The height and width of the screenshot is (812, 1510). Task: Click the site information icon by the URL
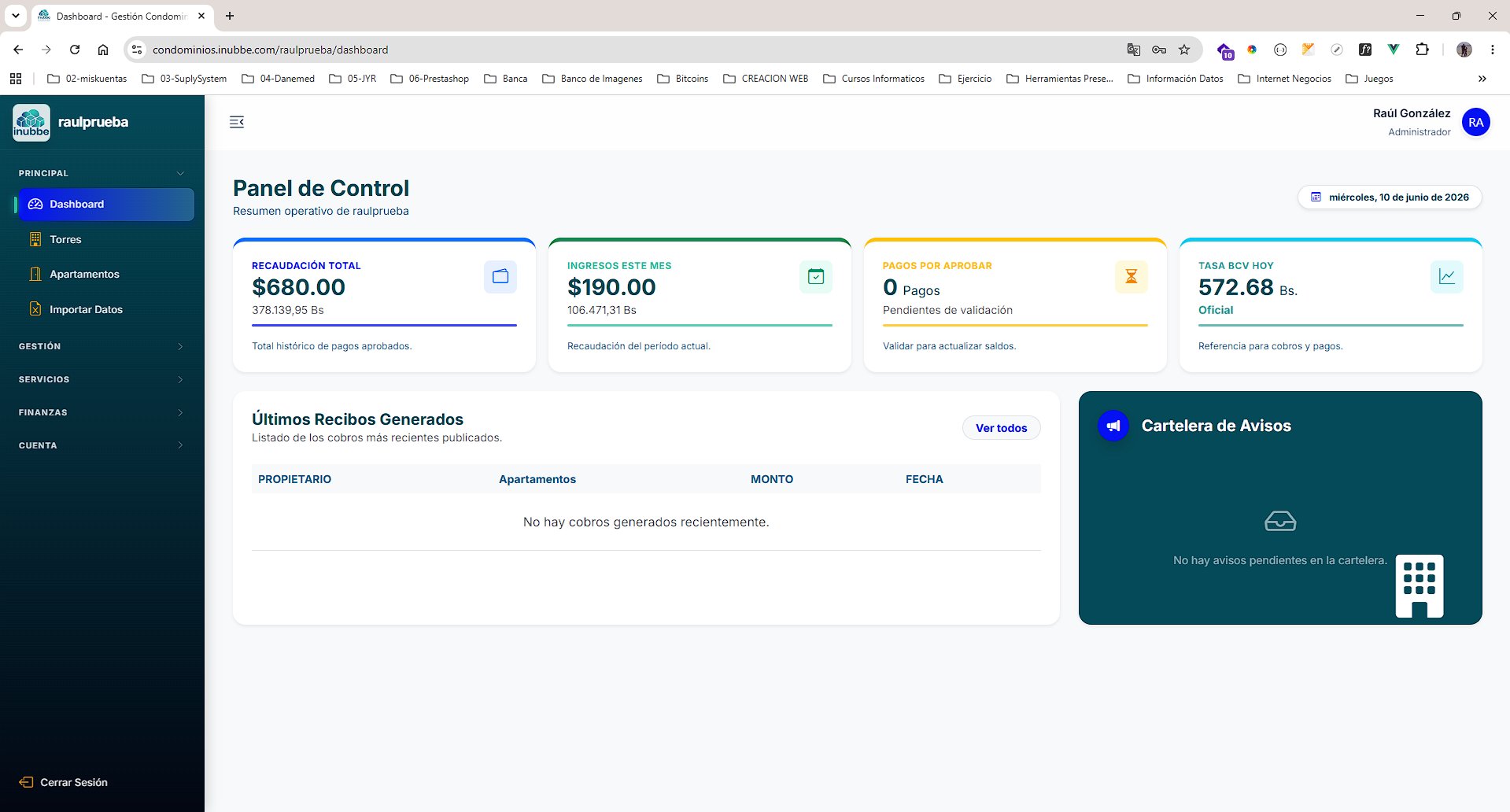click(x=137, y=50)
